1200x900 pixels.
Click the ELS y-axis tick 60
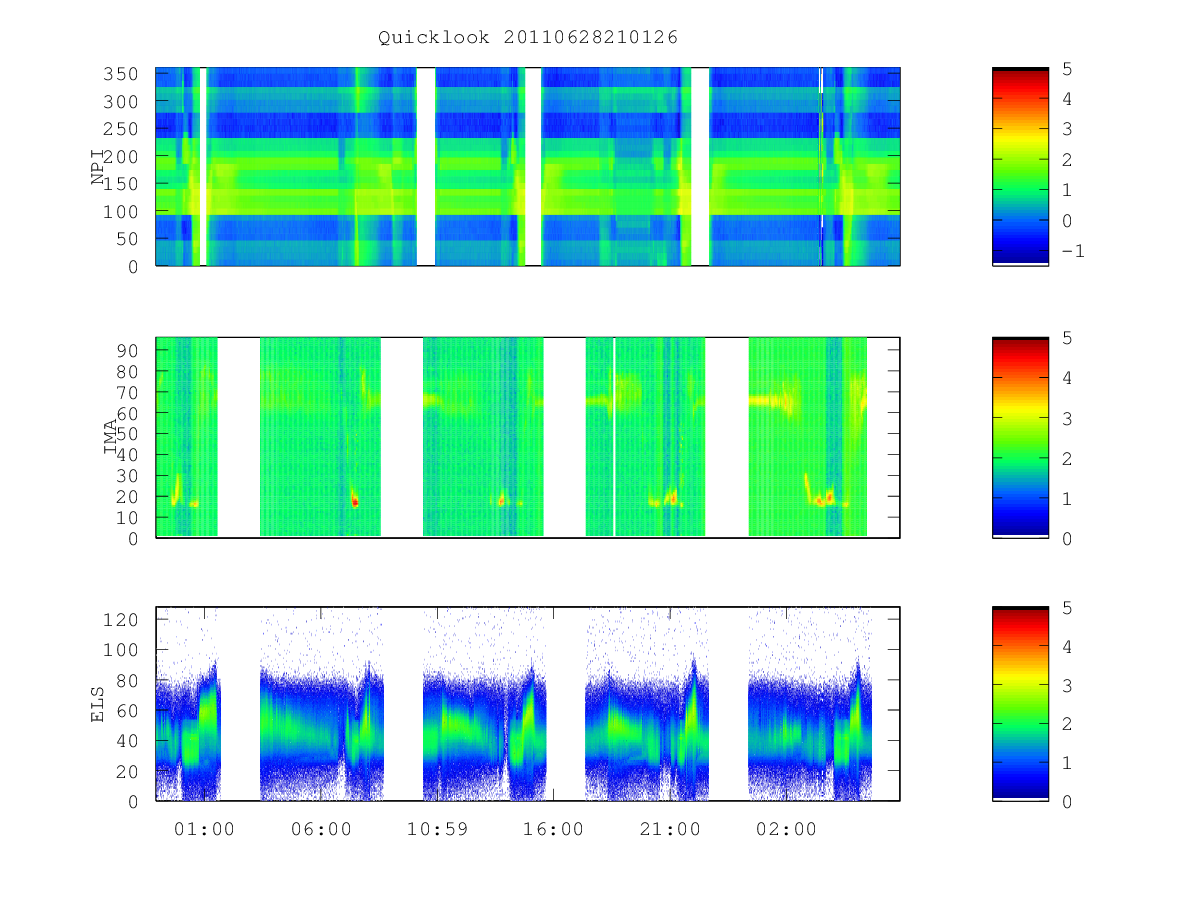pos(126,710)
